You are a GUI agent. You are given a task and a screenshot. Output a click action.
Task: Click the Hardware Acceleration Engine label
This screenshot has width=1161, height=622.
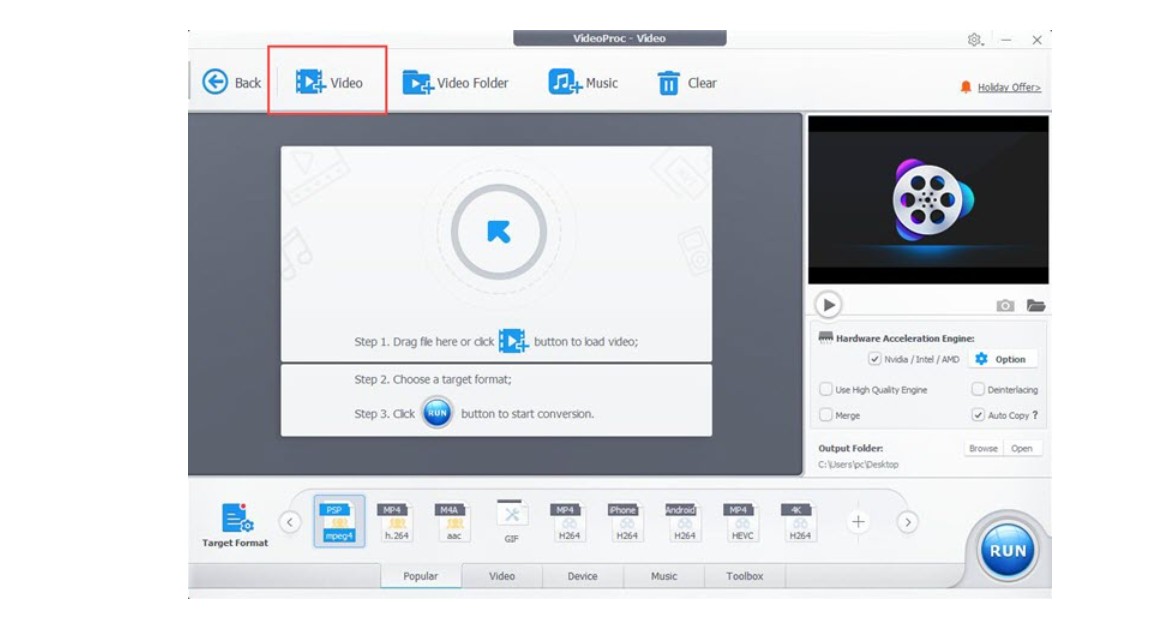905,338
